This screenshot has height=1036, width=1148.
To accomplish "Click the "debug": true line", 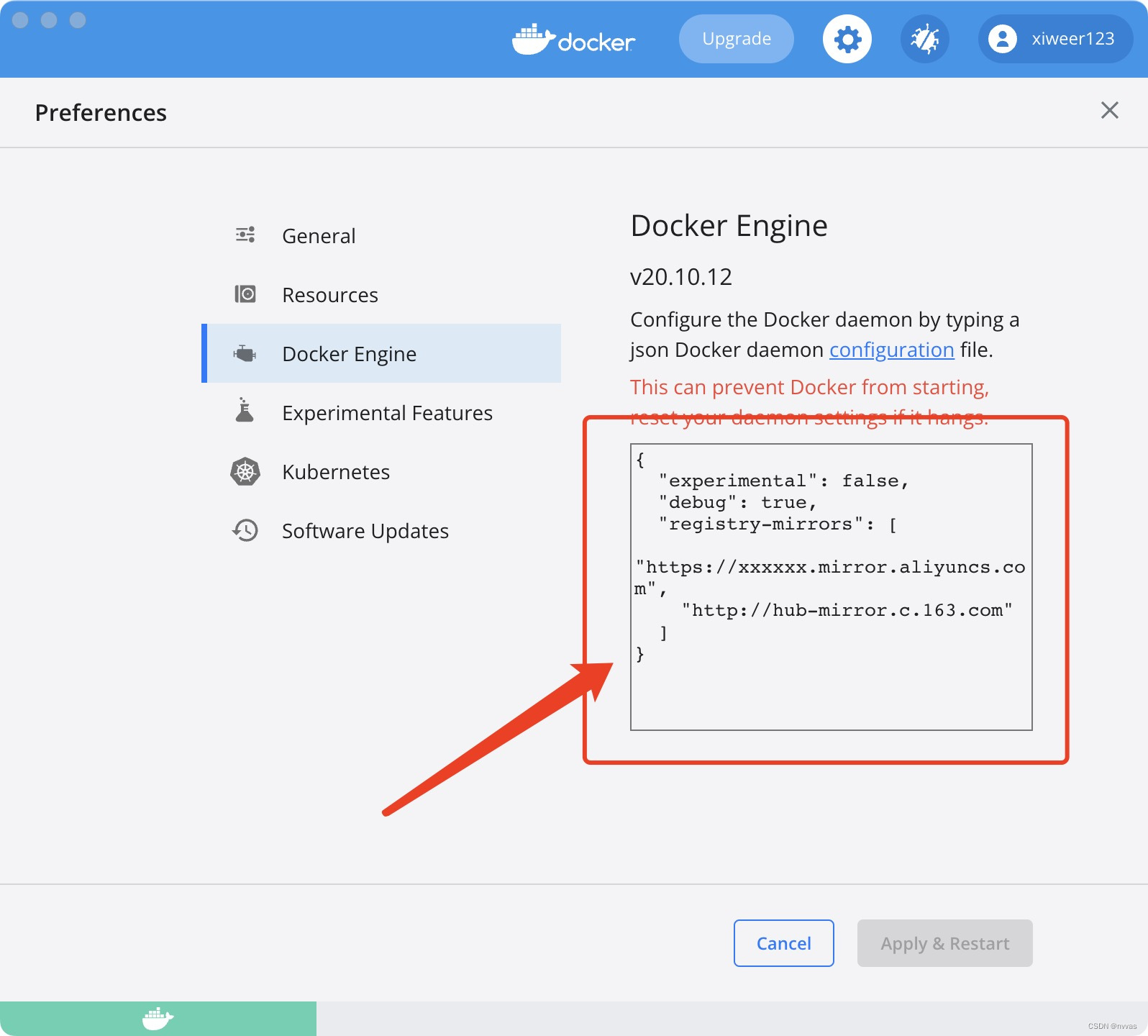I will [738, 502].
